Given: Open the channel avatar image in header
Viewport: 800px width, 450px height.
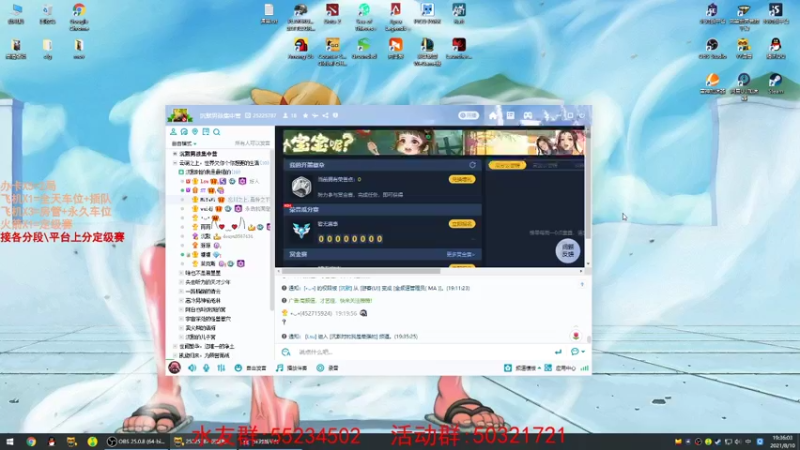Looking at the screenshot, I should [x=180, y=115].
